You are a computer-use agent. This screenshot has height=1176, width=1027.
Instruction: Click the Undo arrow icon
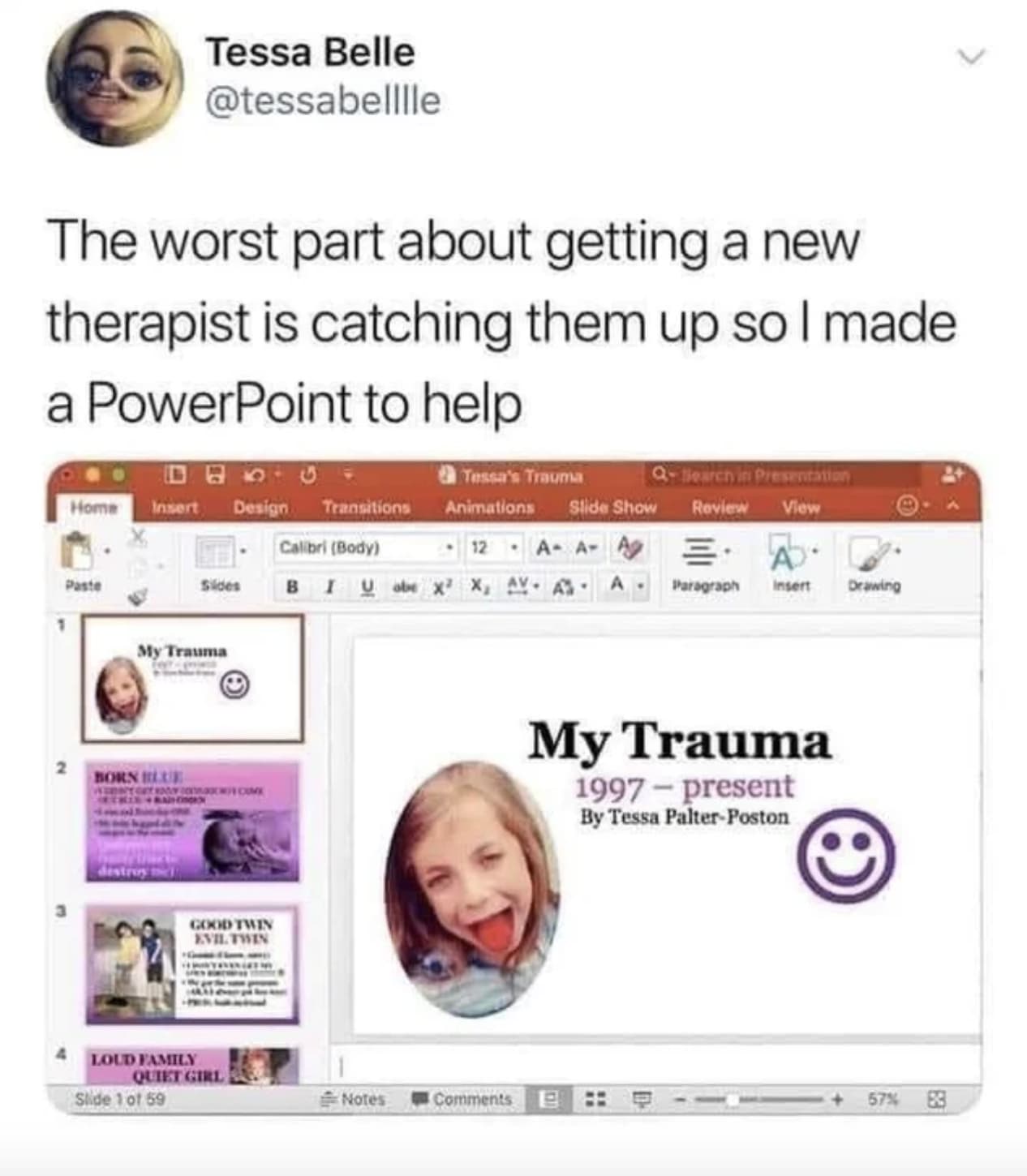[x=256, y=474]
